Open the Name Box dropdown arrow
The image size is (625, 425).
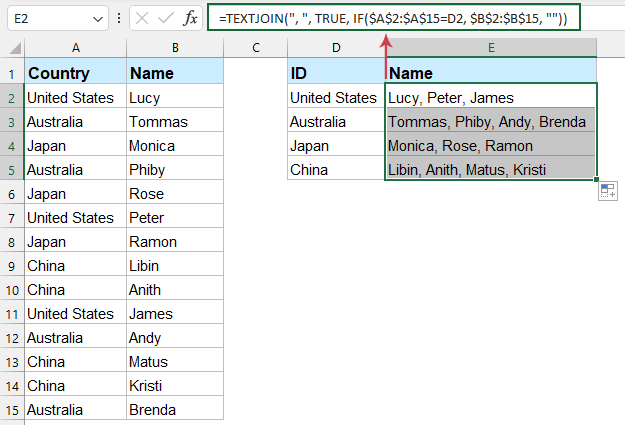(x=98, y=19)
